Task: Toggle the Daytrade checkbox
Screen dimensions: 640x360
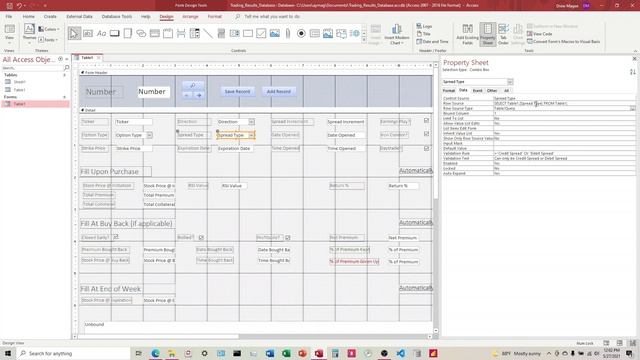Action: pos(426,149)
